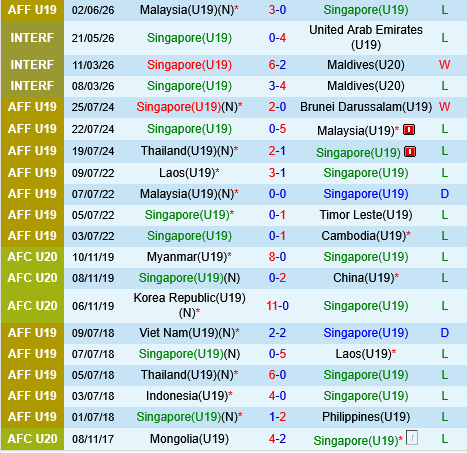Click the date 06/11/19

pyautogui.click(x=93, y=306)
